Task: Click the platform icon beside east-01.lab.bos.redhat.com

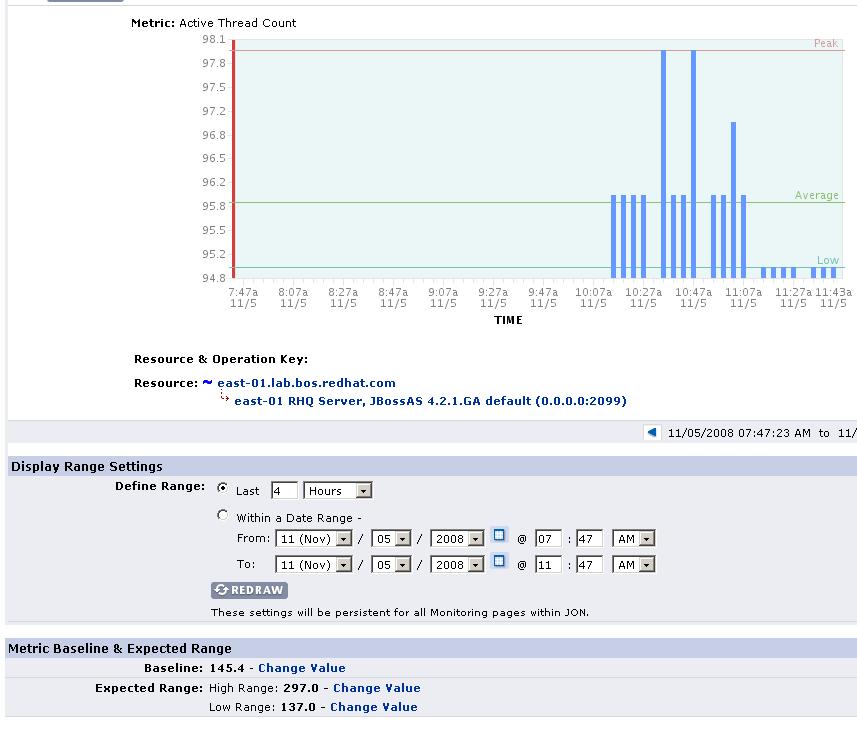Action: tap(207, 382)
